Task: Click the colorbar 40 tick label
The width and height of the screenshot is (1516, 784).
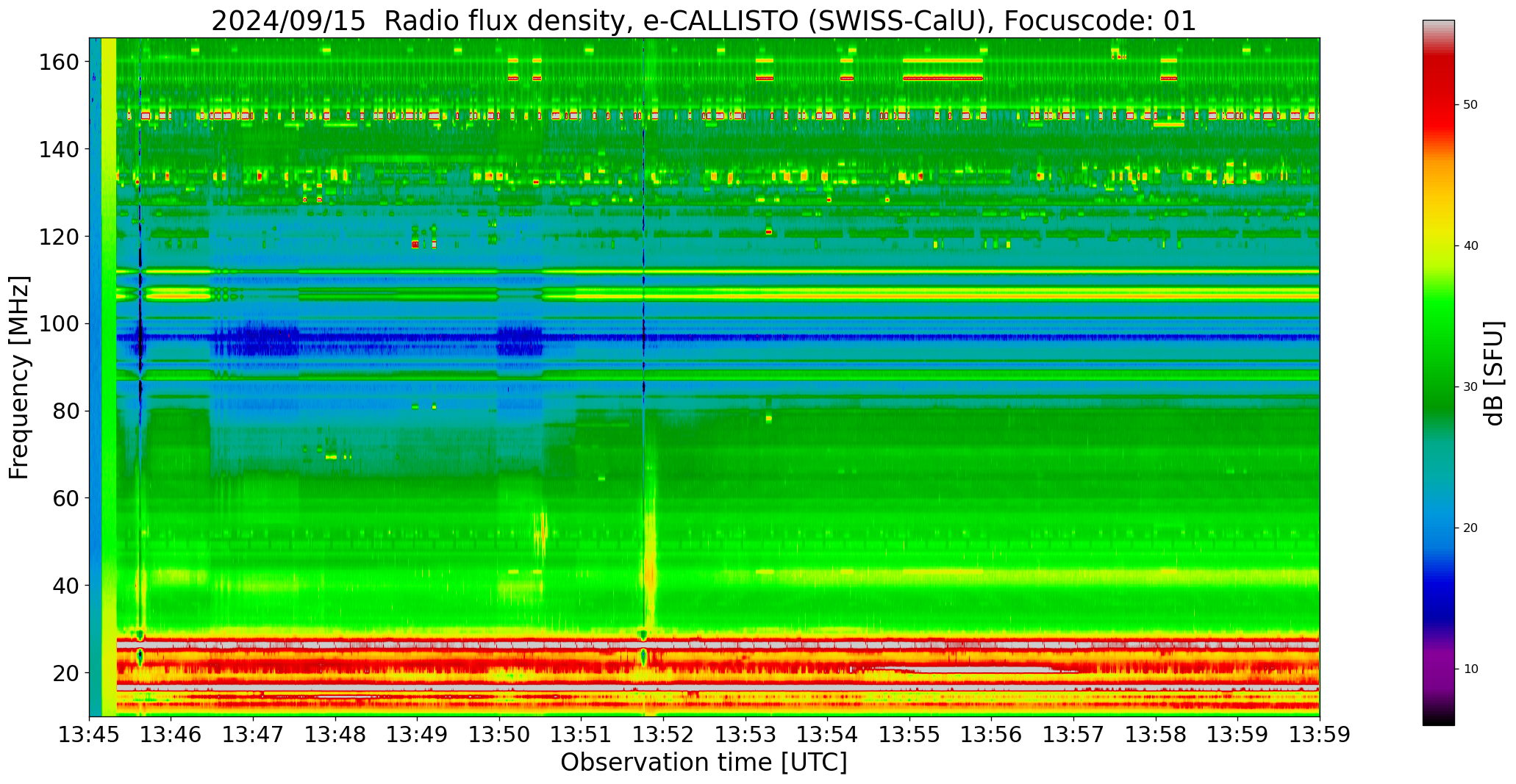Action: click(x=1470, y=246)
